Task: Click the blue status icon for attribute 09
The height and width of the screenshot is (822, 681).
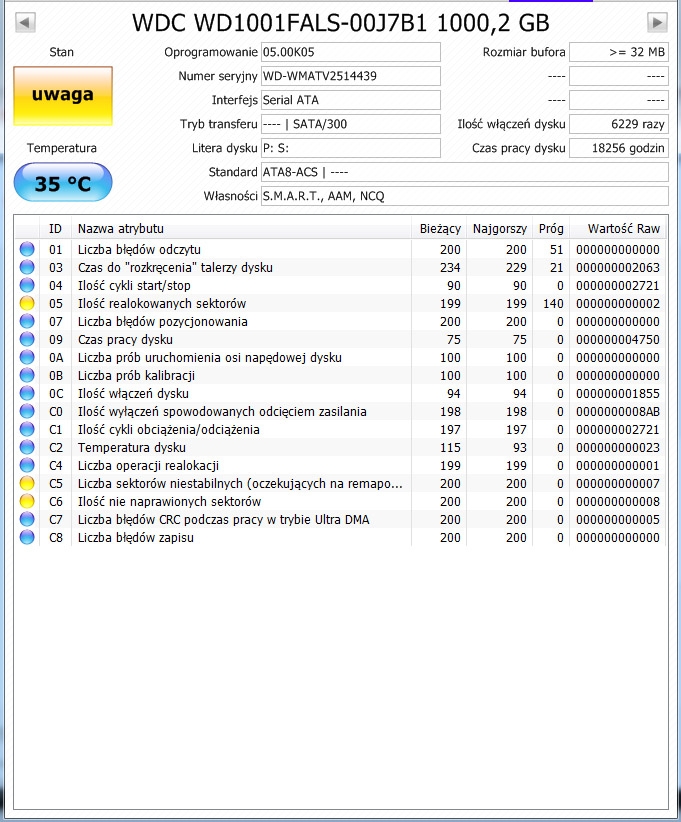Action: point(27,339)
